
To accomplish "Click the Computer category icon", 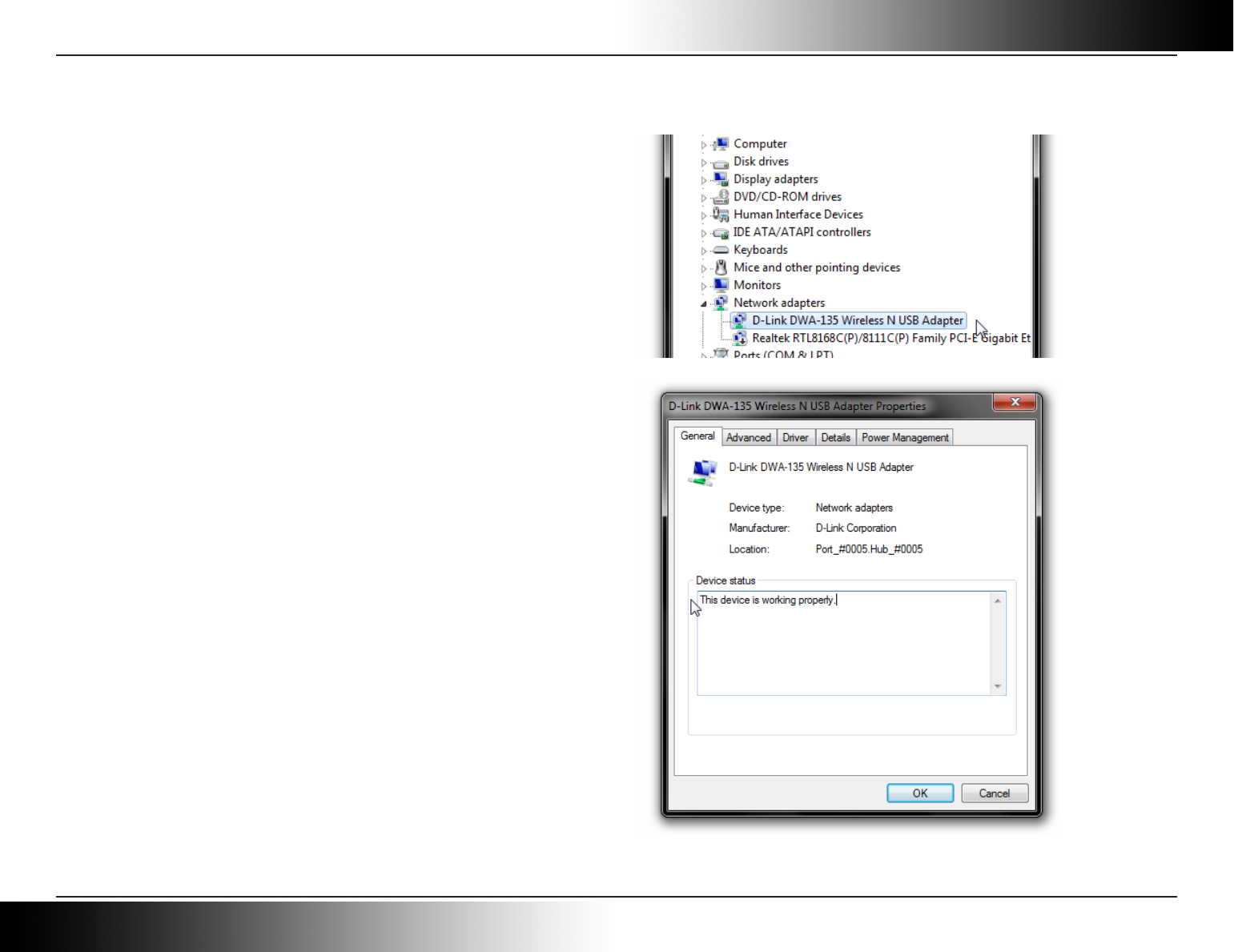I will click(x=721, y=144).
